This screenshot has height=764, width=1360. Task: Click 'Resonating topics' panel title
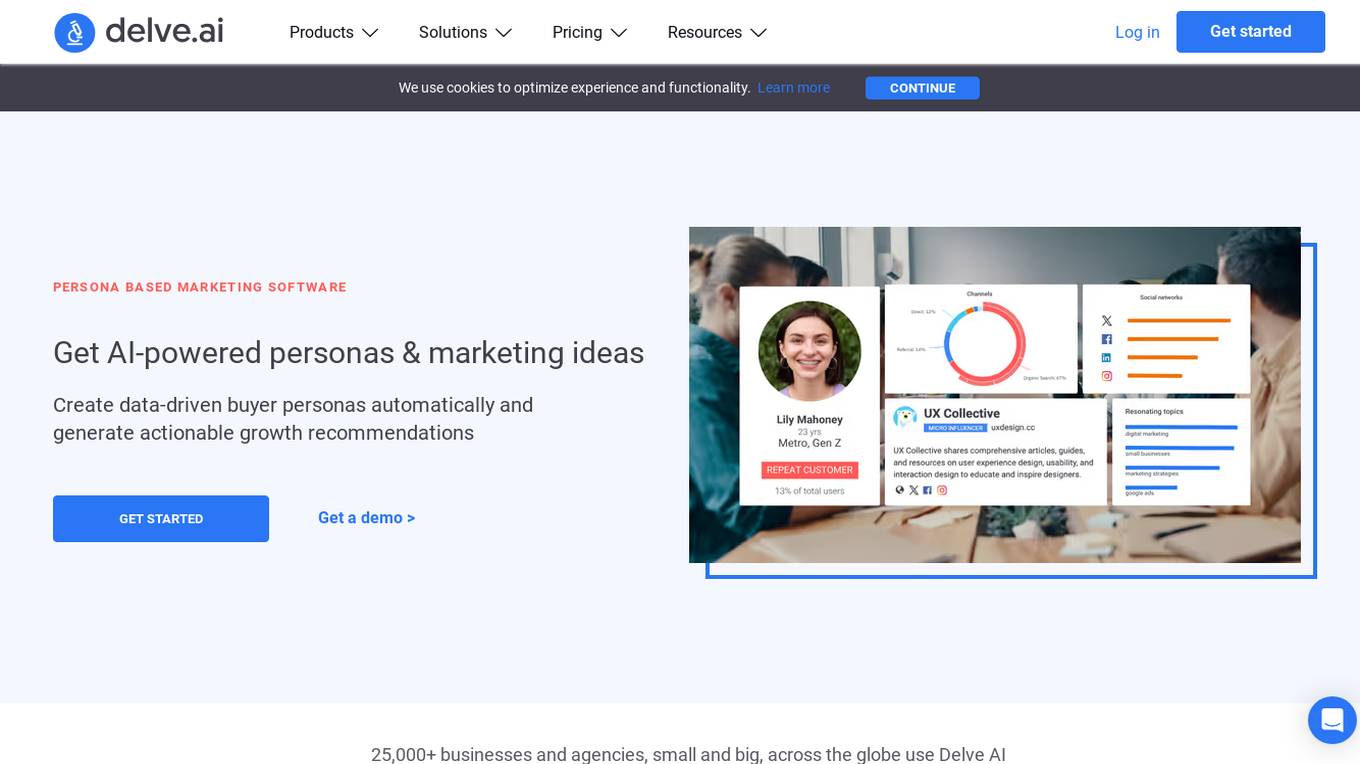pyautogui.click(x=1154, y=412)
